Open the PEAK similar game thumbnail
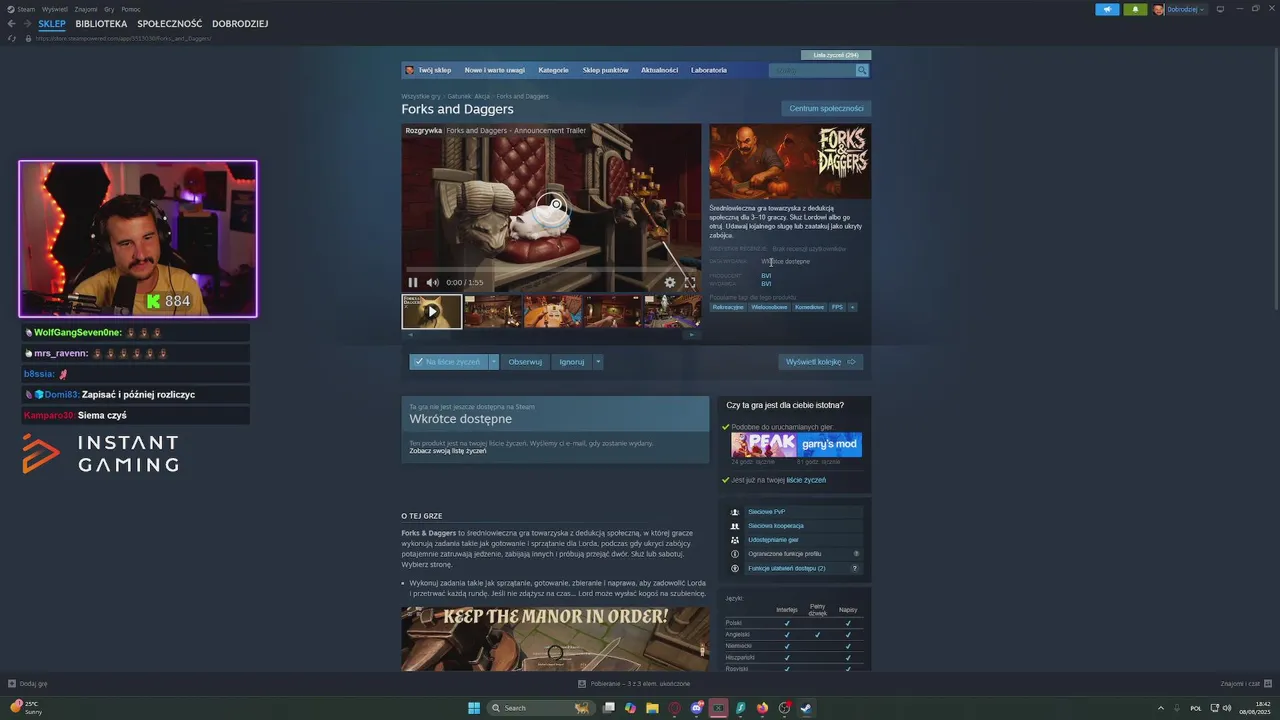 (763, 444)
